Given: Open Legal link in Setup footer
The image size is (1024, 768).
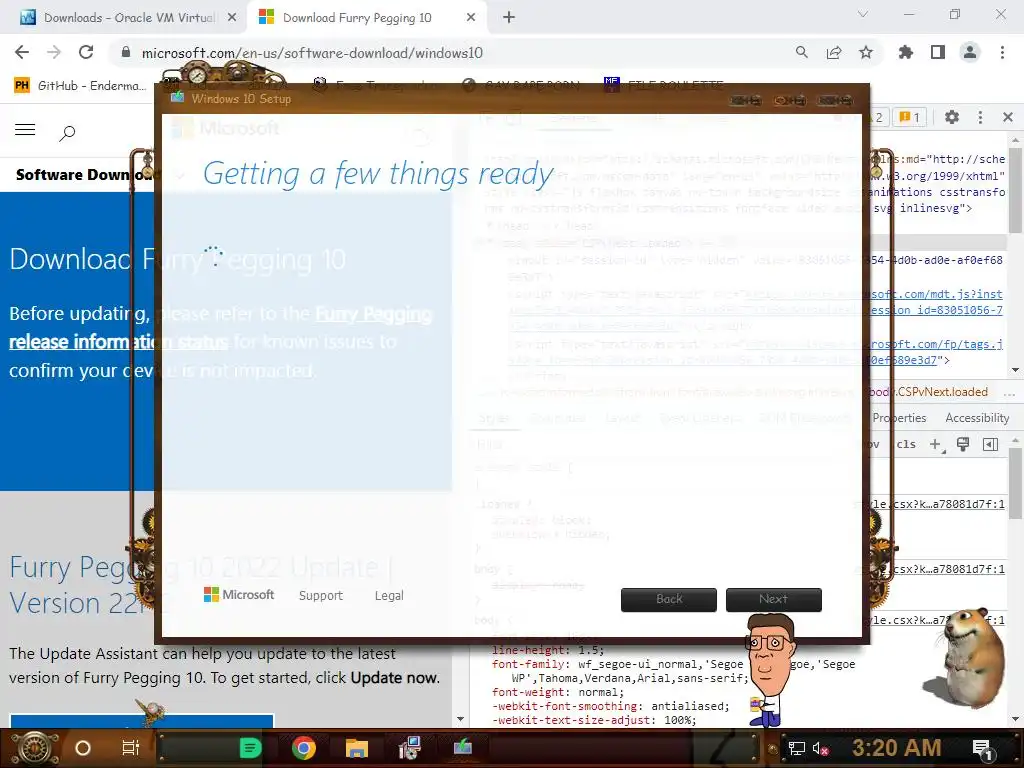Looking at the screenshot, I should pos(389,596).
